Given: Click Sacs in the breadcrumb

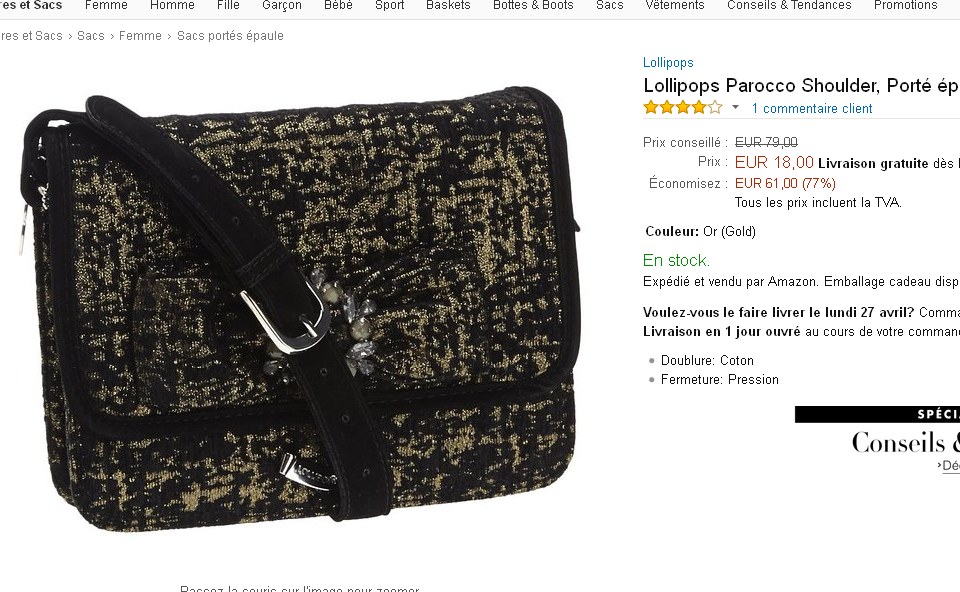Looking at the screenshot, I should [91, 36].
